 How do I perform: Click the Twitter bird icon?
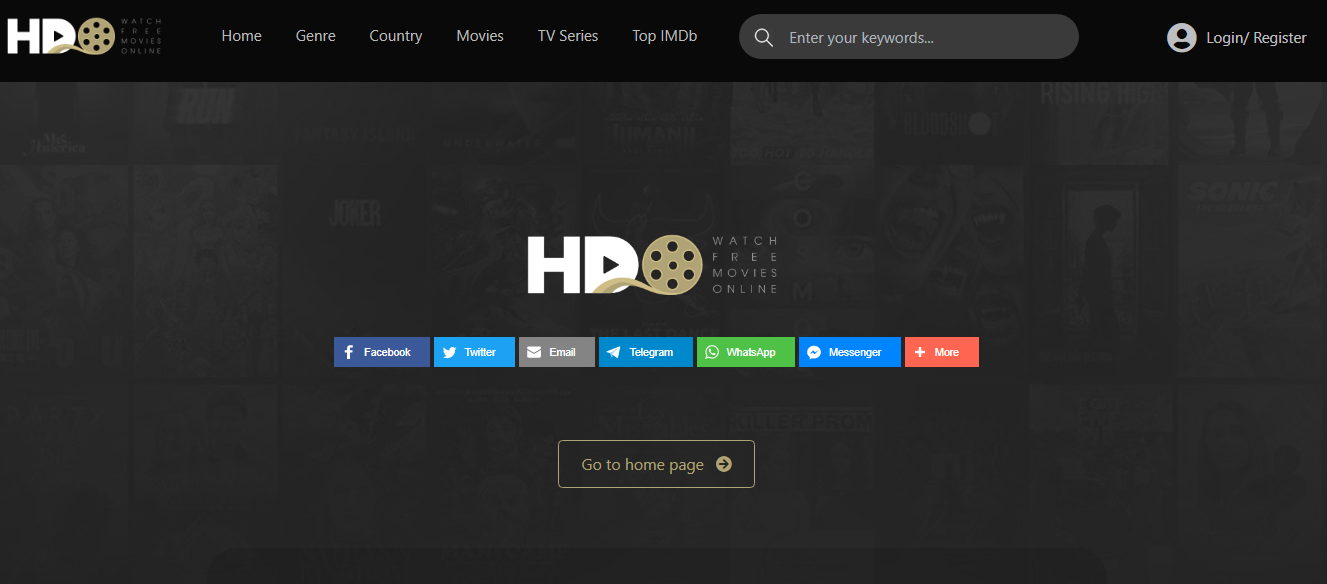coord(447,351)
